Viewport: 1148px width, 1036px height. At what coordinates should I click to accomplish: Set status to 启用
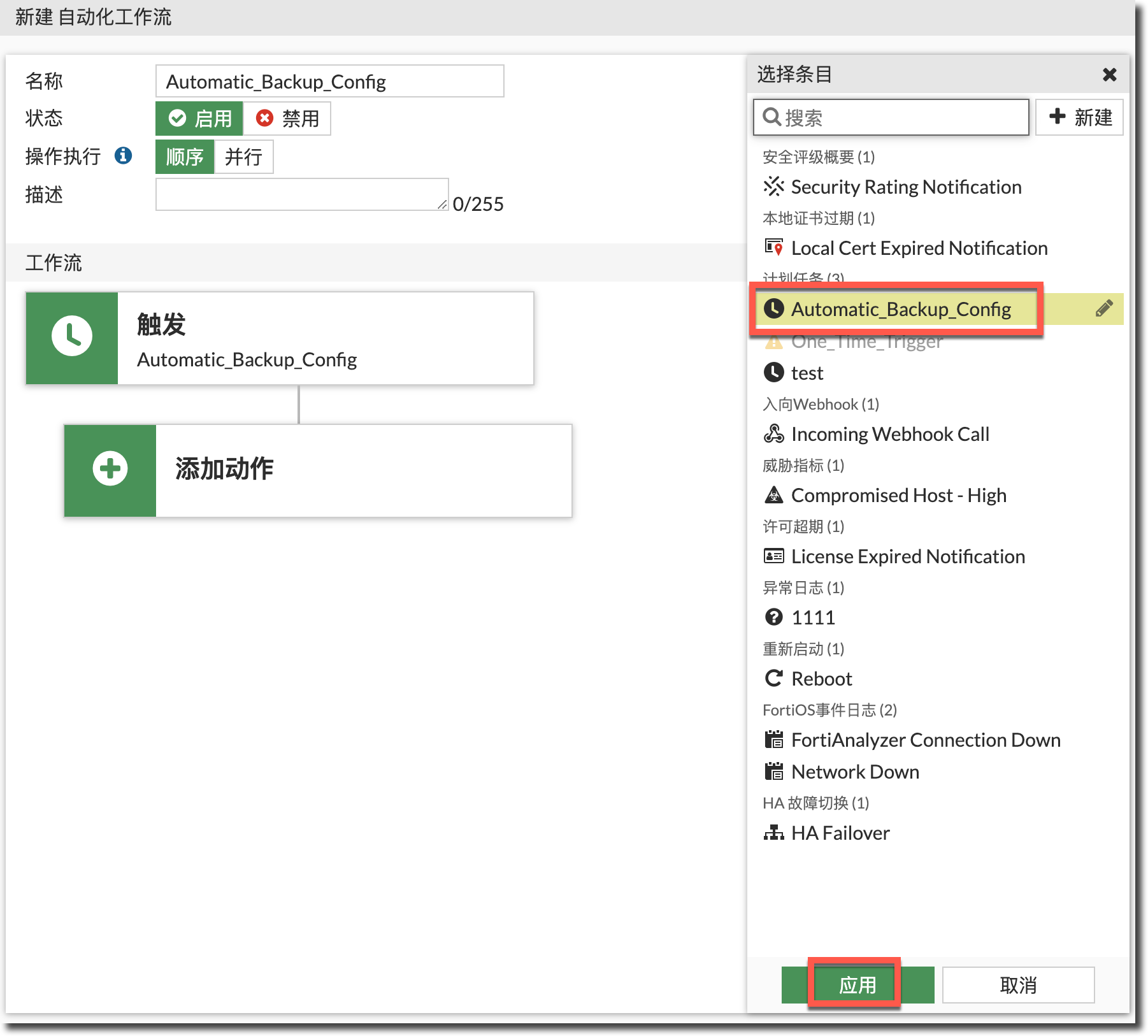tap(199, 119)
